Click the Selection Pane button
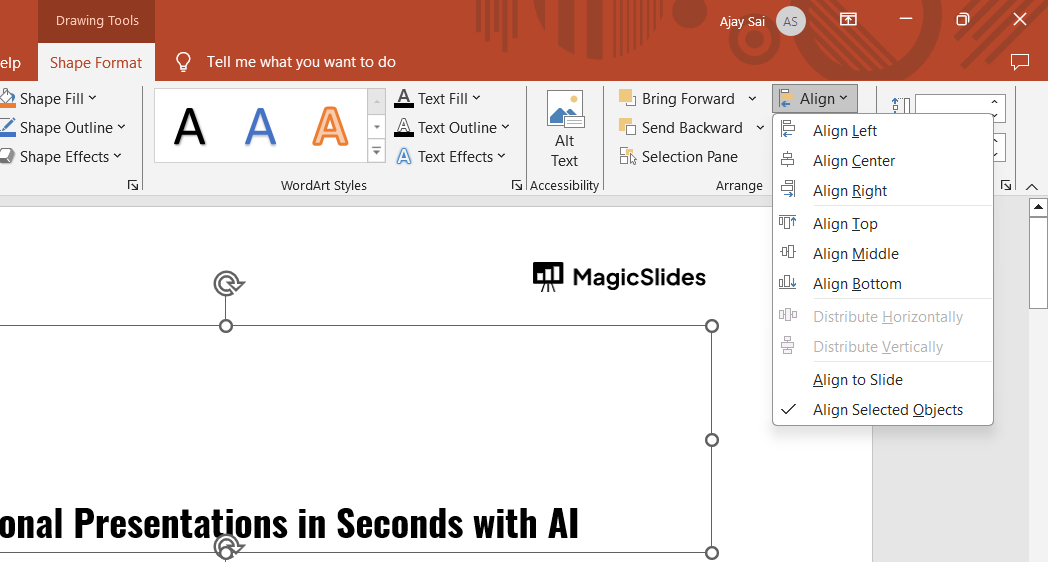 coord(678,156)
